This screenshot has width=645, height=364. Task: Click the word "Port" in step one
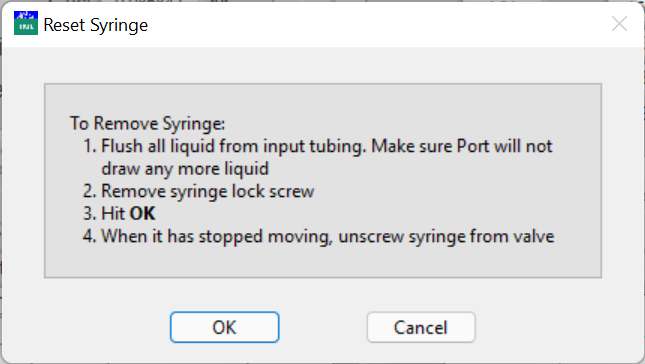[473, 146]
